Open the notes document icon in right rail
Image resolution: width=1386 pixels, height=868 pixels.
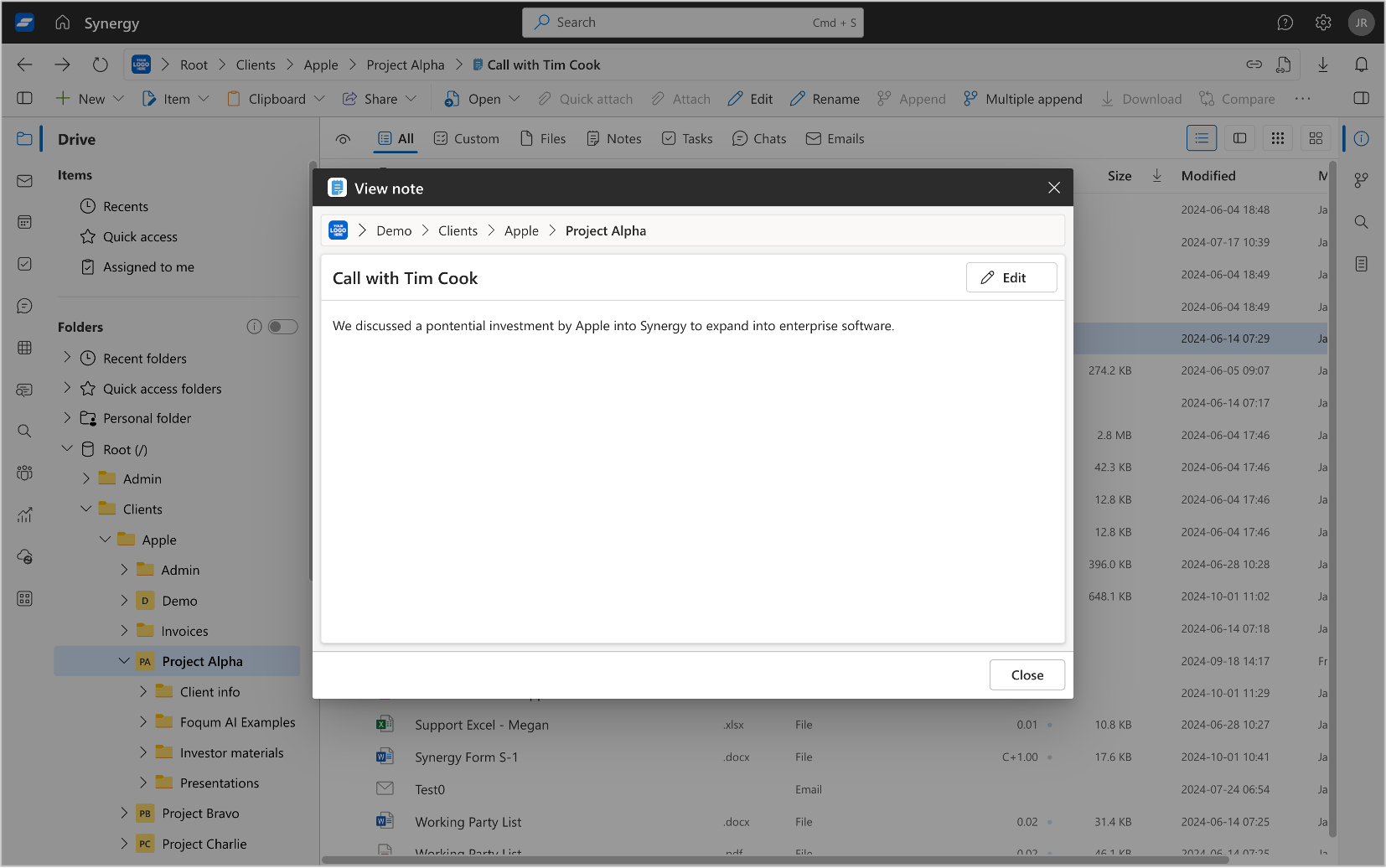(x=1361, y=264)
